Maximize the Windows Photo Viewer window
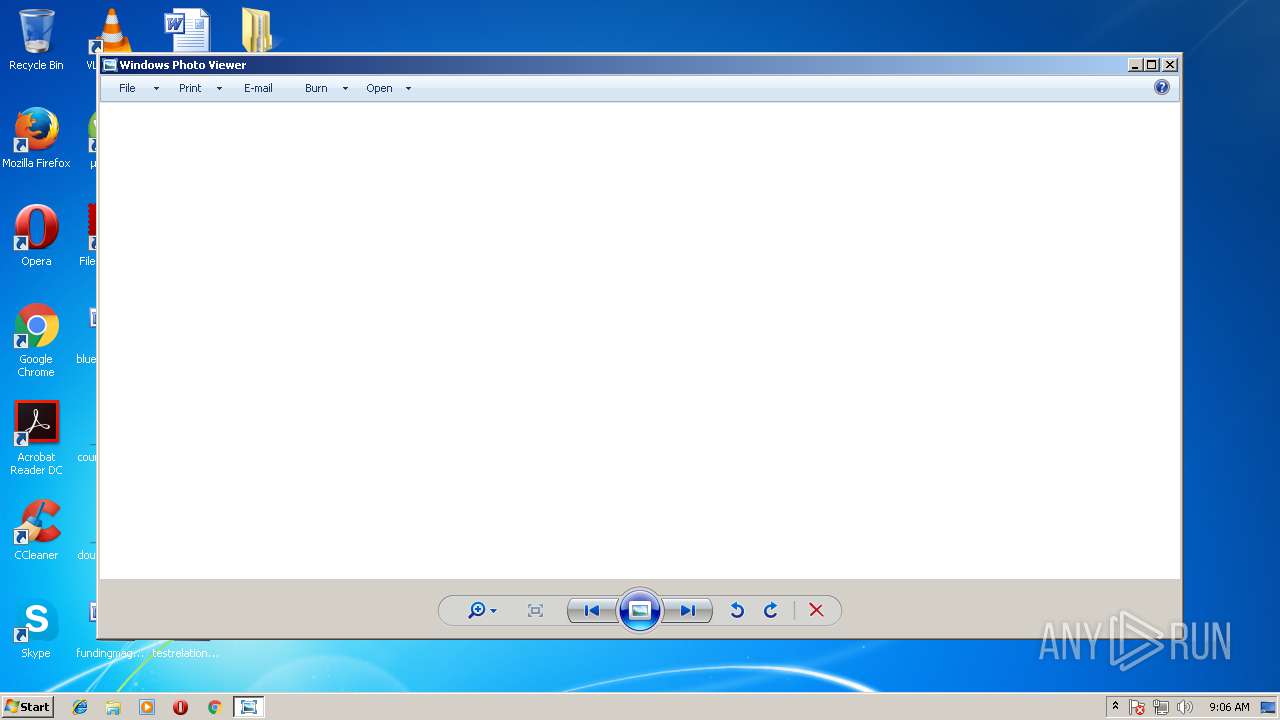The width and height of the screenshot is (1280, 720). coord(1152,65)
